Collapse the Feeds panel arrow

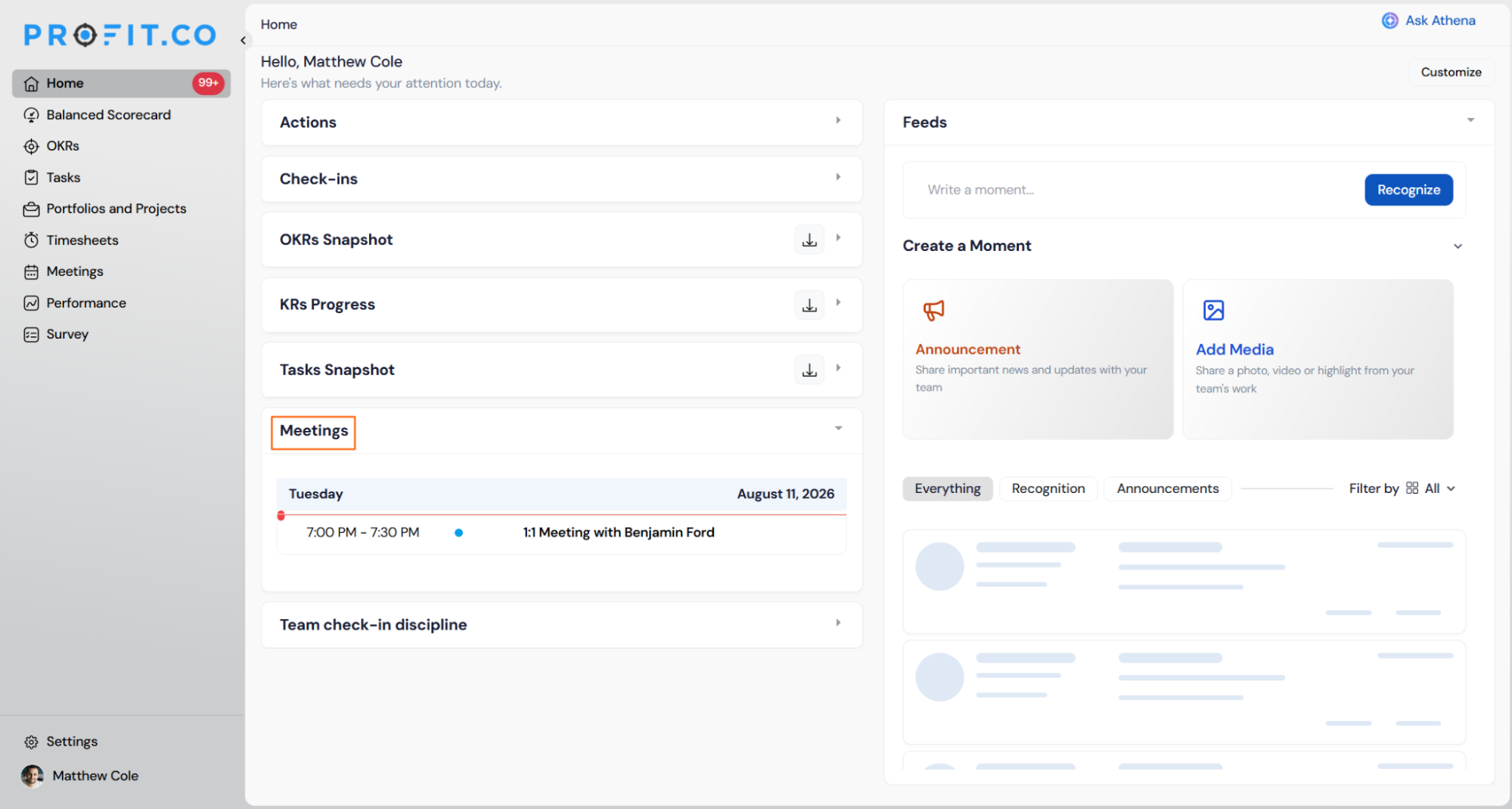(x=1470, y=120)
